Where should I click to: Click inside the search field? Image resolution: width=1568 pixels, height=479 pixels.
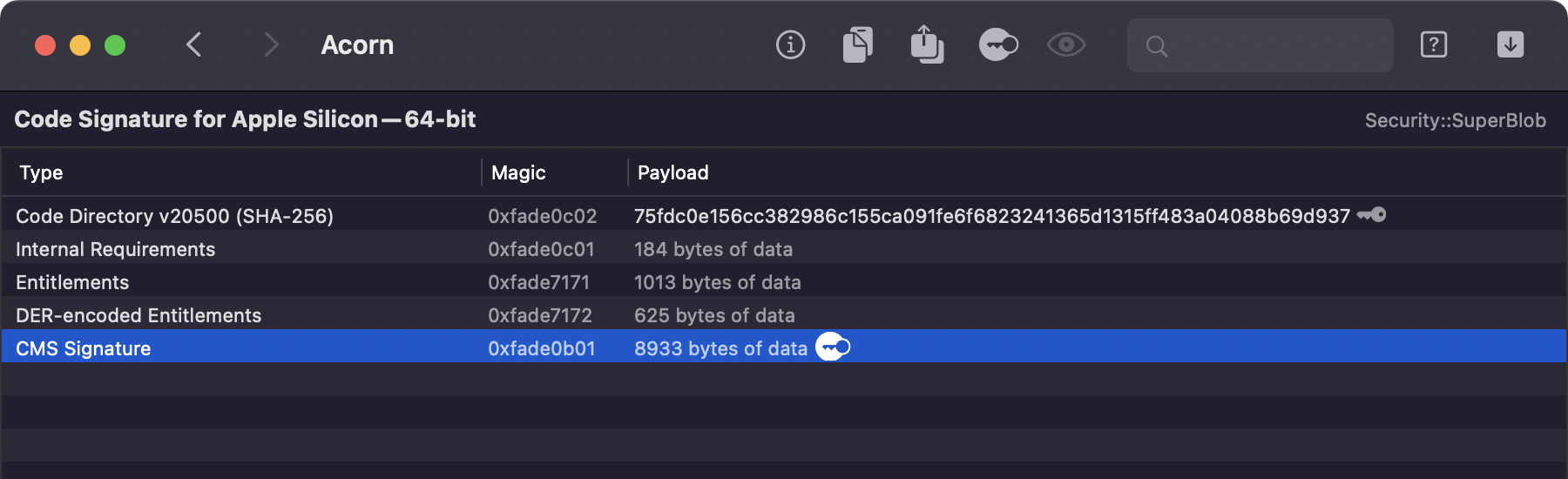point(1272,45)
